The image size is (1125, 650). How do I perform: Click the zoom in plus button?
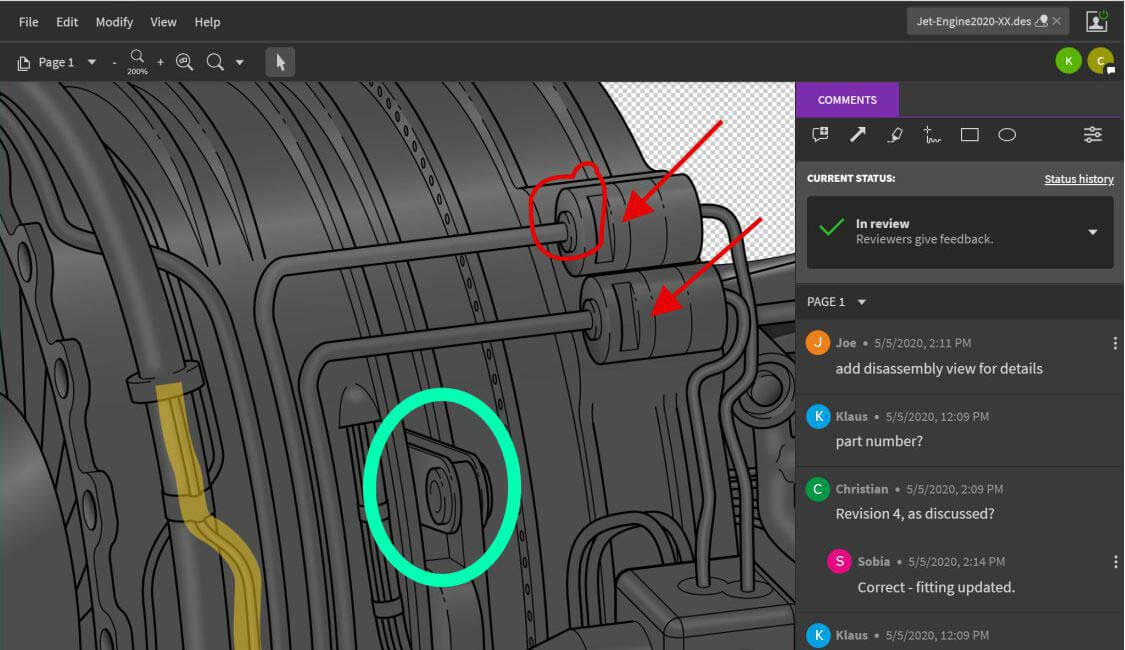(x=160, y=62)
